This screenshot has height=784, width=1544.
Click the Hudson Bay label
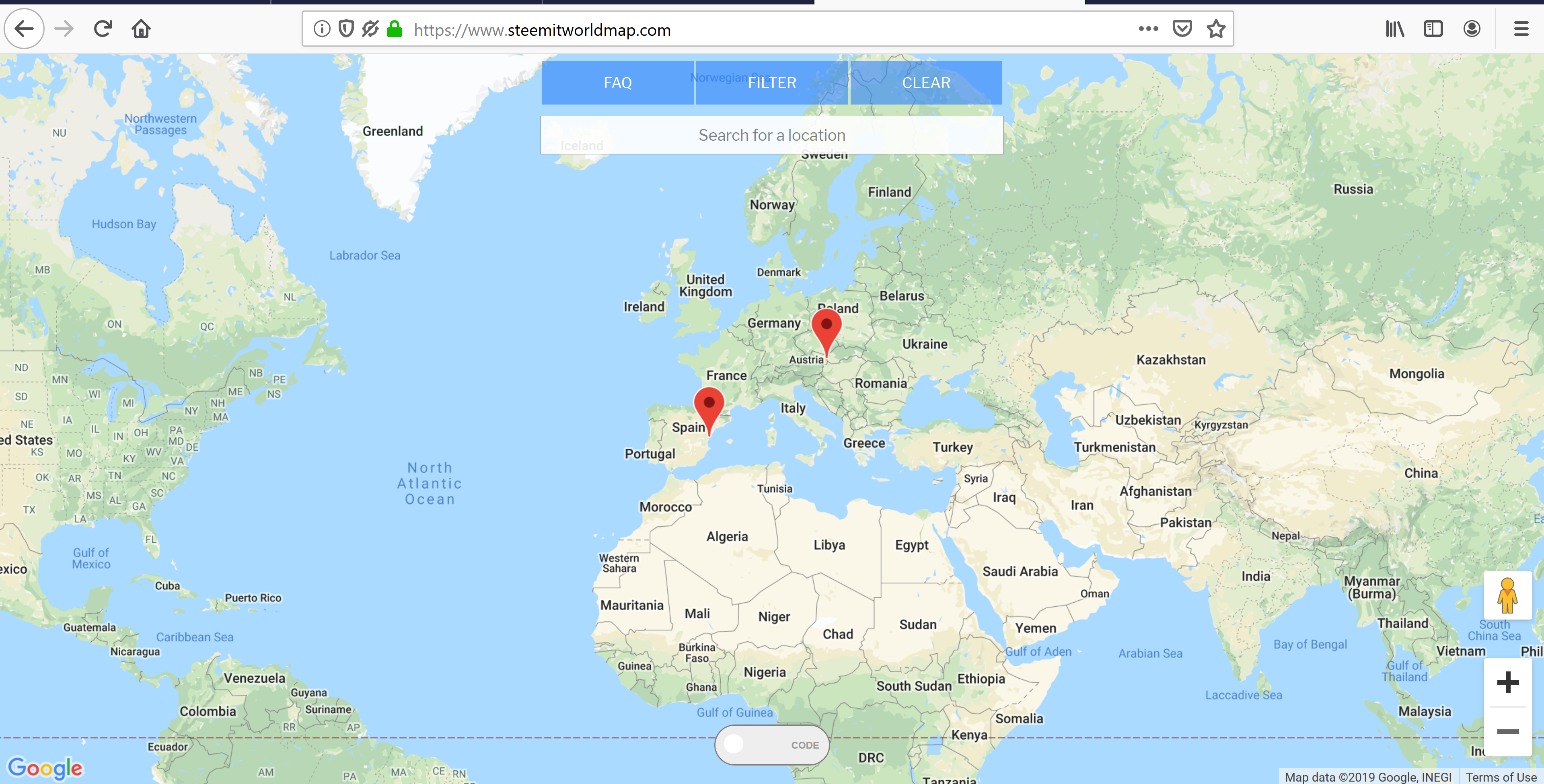(x=124, y=224)
